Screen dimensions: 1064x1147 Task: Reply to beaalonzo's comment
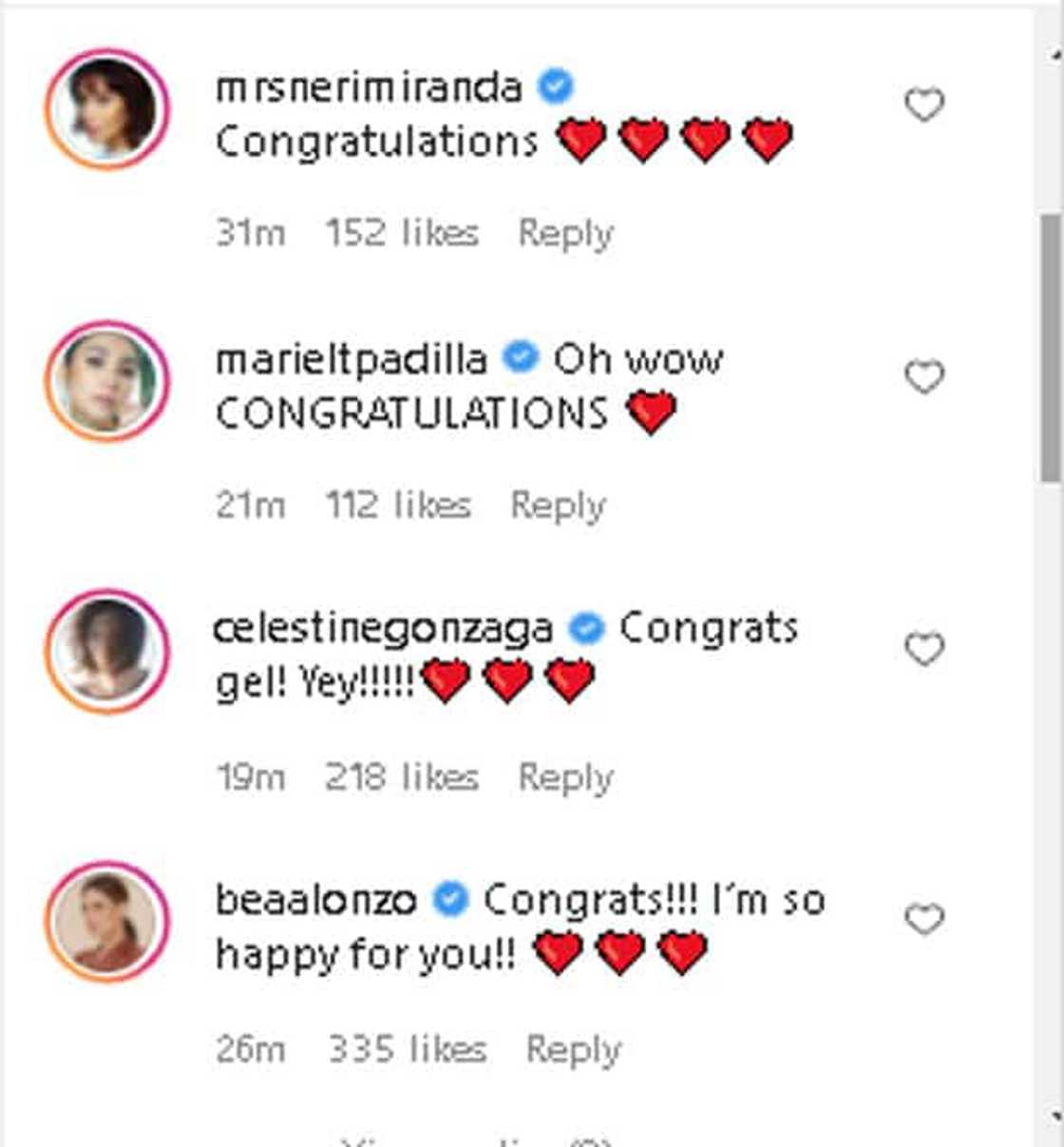point(573,1049)
